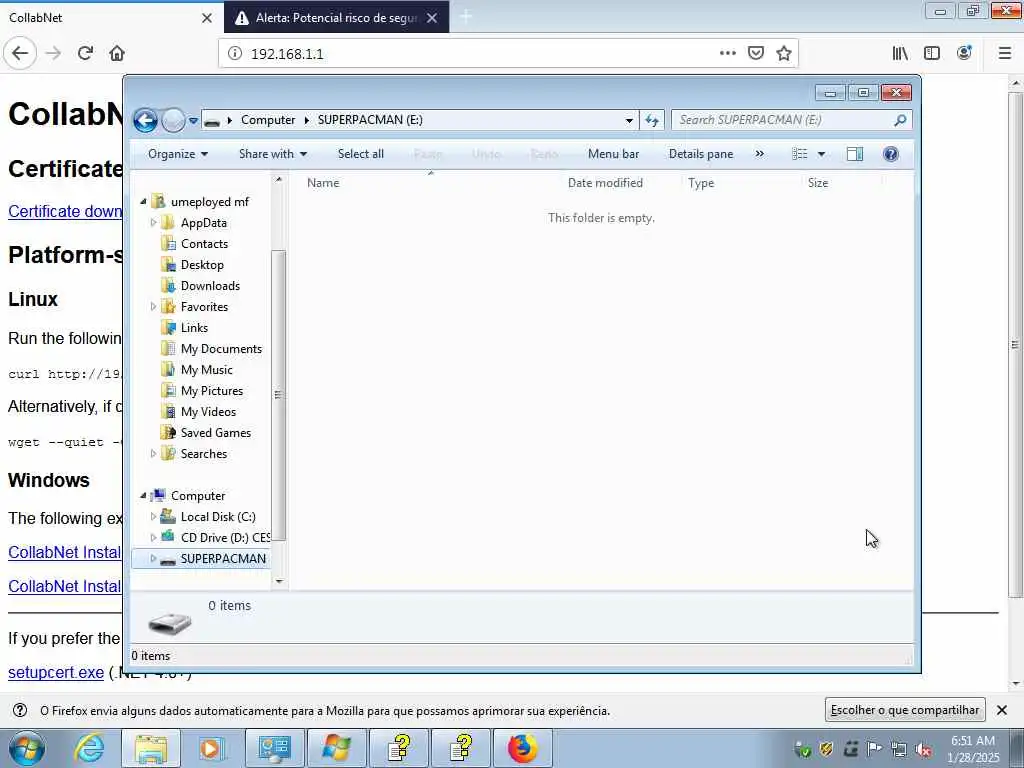The image size is (1024, 768).
Task: Expand the AppData folder node
Action: [153, 223]
